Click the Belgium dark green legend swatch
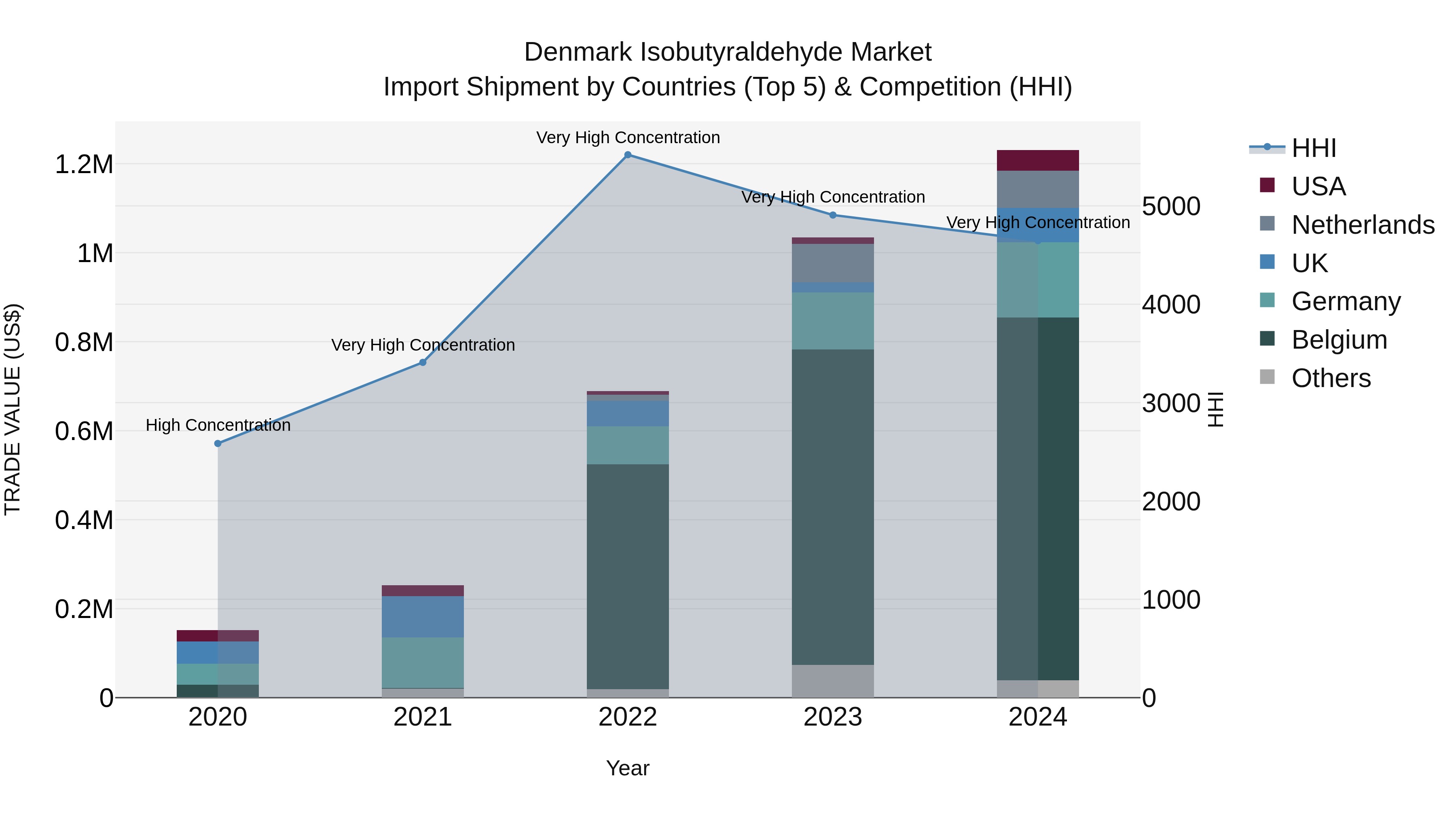Image resolution: width=1456 pixels, height=819 pixels. 1267,338
